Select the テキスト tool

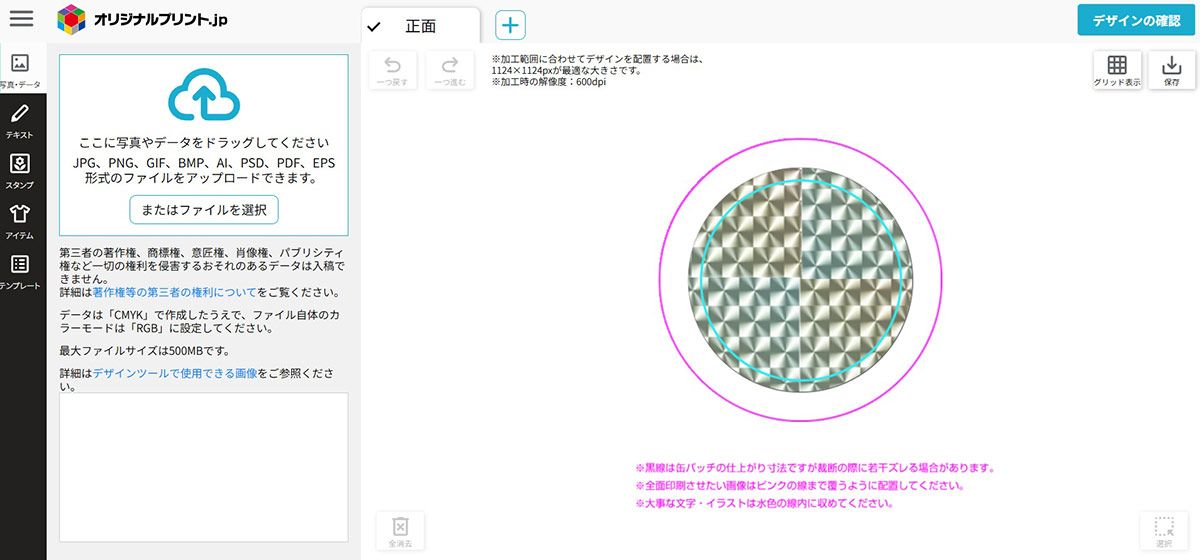(20, 120)
